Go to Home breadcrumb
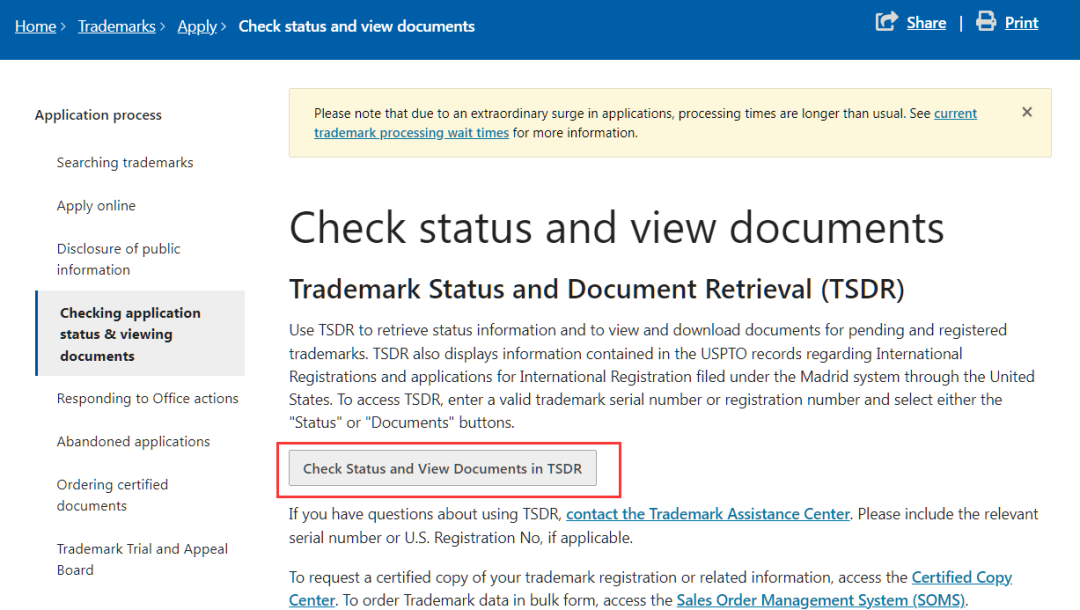Image resolution: width=1080 pixels, height=610 pixels. tap(35, 26)
